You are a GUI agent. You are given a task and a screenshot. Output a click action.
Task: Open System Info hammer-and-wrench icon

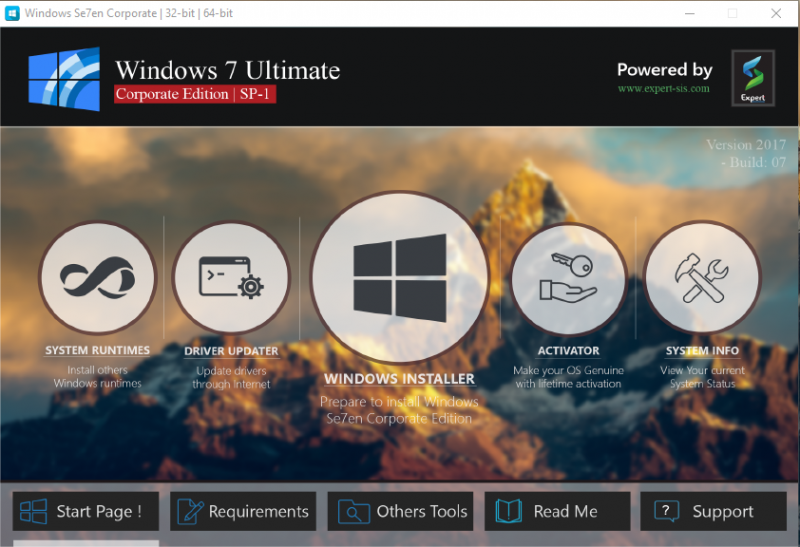click(x=702, y=278)
